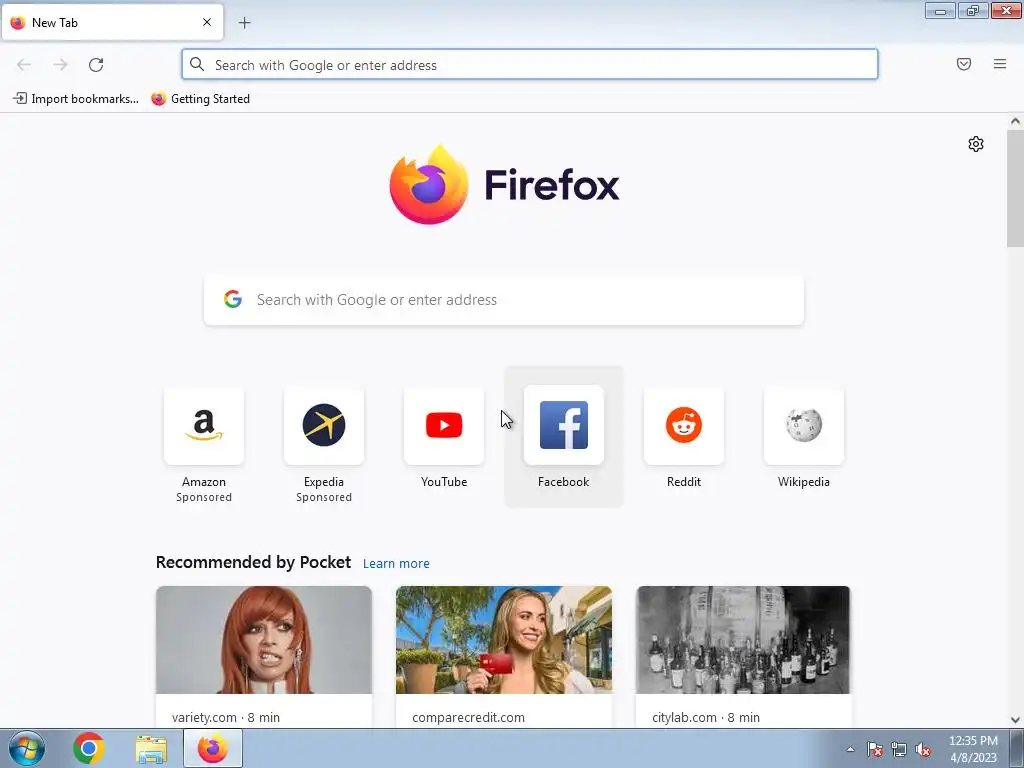Image resolution: width=1024 pixels, height=768 pixels.
Task: Open Import bookmarks bookmark item
Action: point(76,99)
